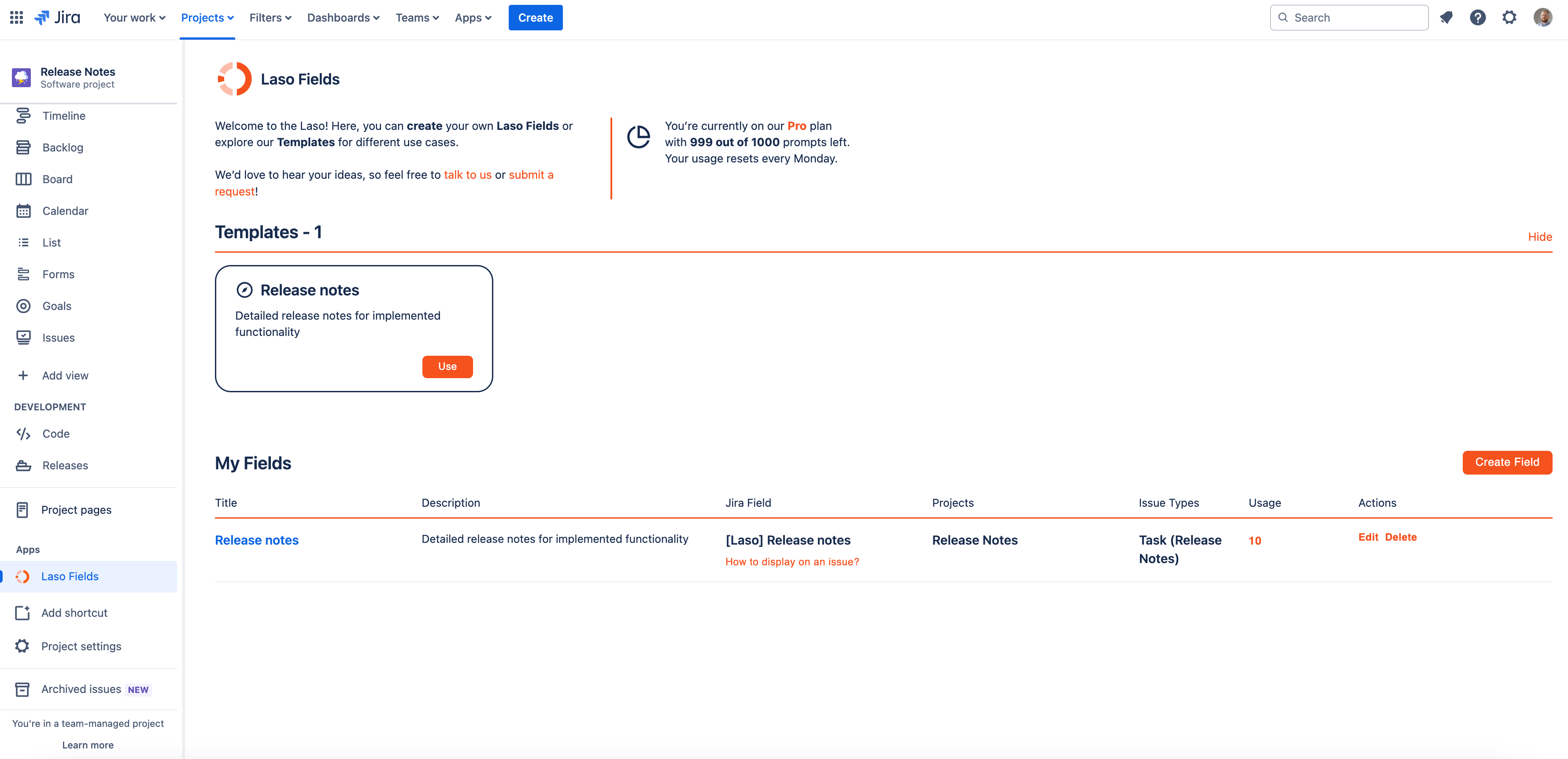Open the help question mark icon
1568x759 pixels.
point(1477,18)
